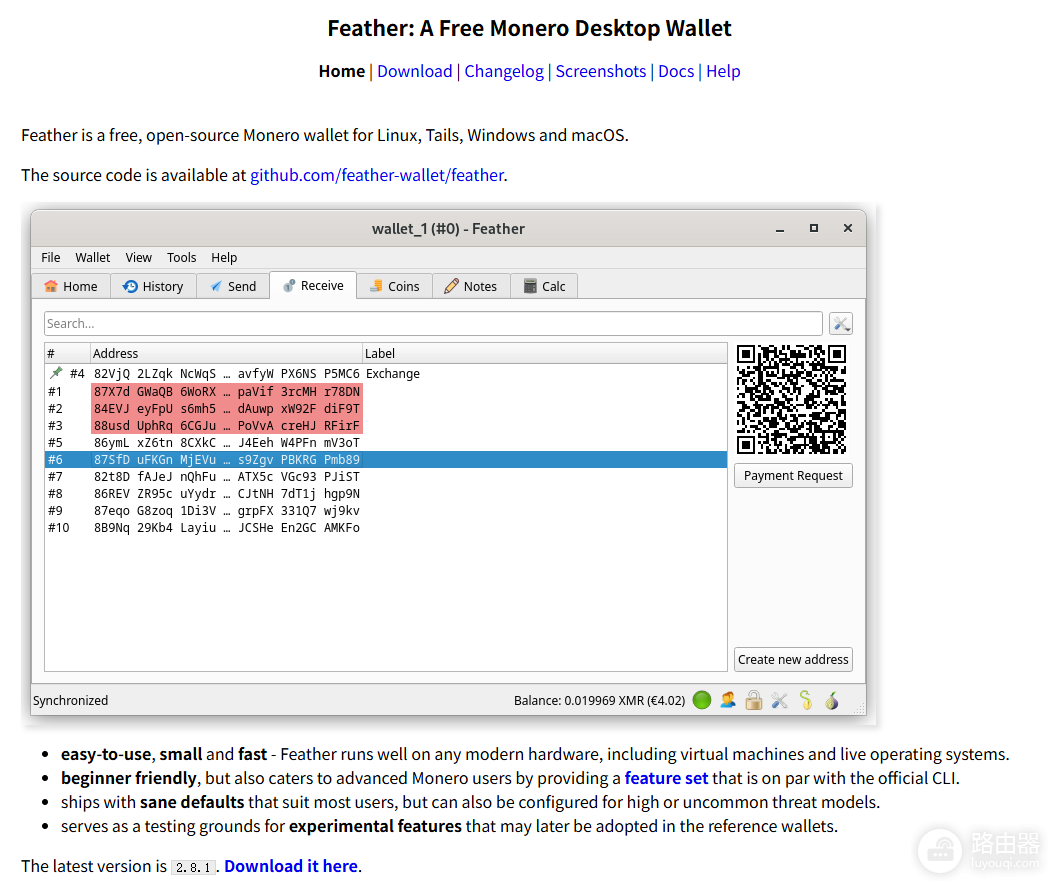Open the Notes tab

click(x=471, y=286)
